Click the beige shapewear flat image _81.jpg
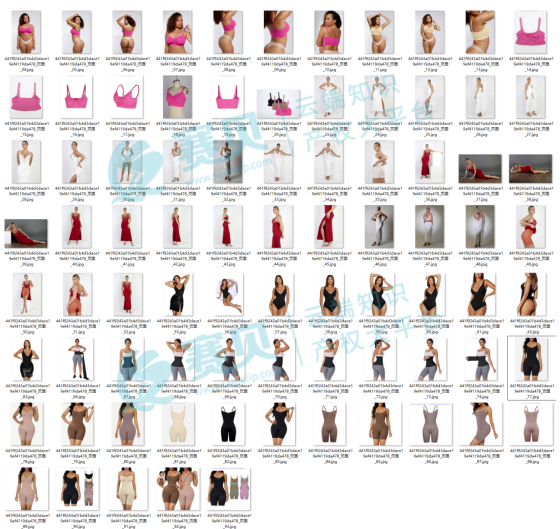 pyautogui.click(x=178, y=424)
